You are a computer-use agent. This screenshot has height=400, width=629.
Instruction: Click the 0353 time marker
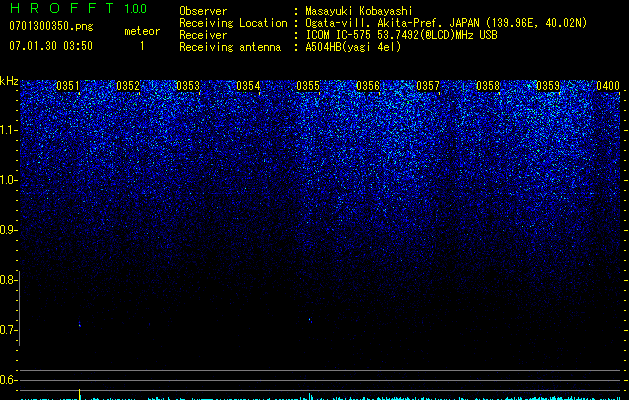tap(188, 86)
